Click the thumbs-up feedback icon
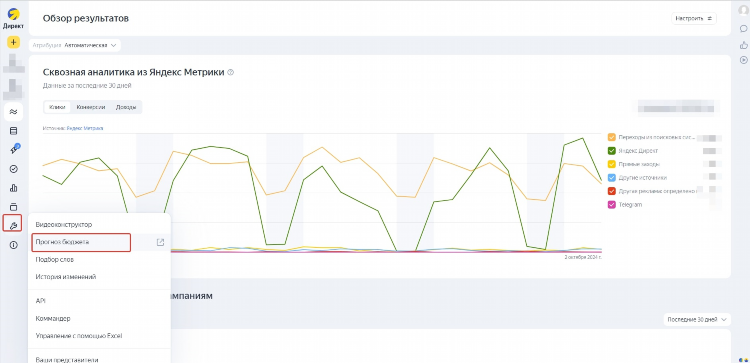Viewport: 750px width, 363px height. pyautogui.click(x=743, y=45)
